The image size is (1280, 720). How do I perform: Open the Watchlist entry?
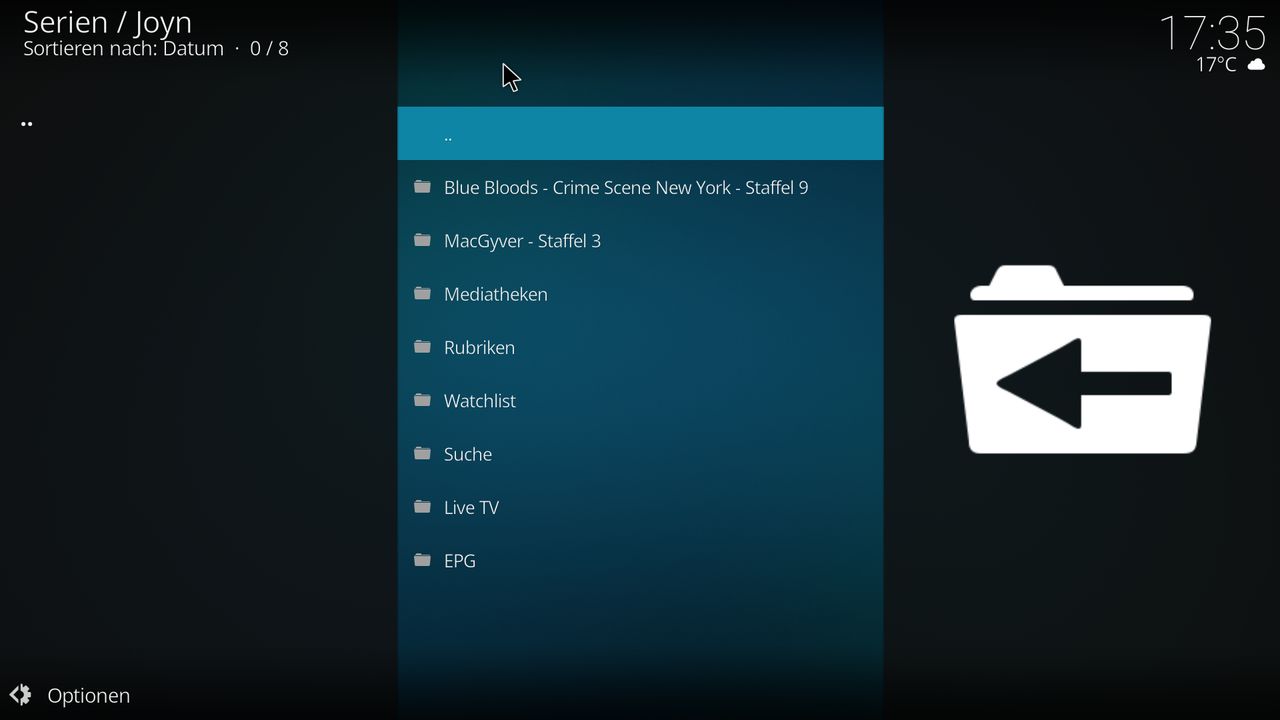[x=640, y=400]
